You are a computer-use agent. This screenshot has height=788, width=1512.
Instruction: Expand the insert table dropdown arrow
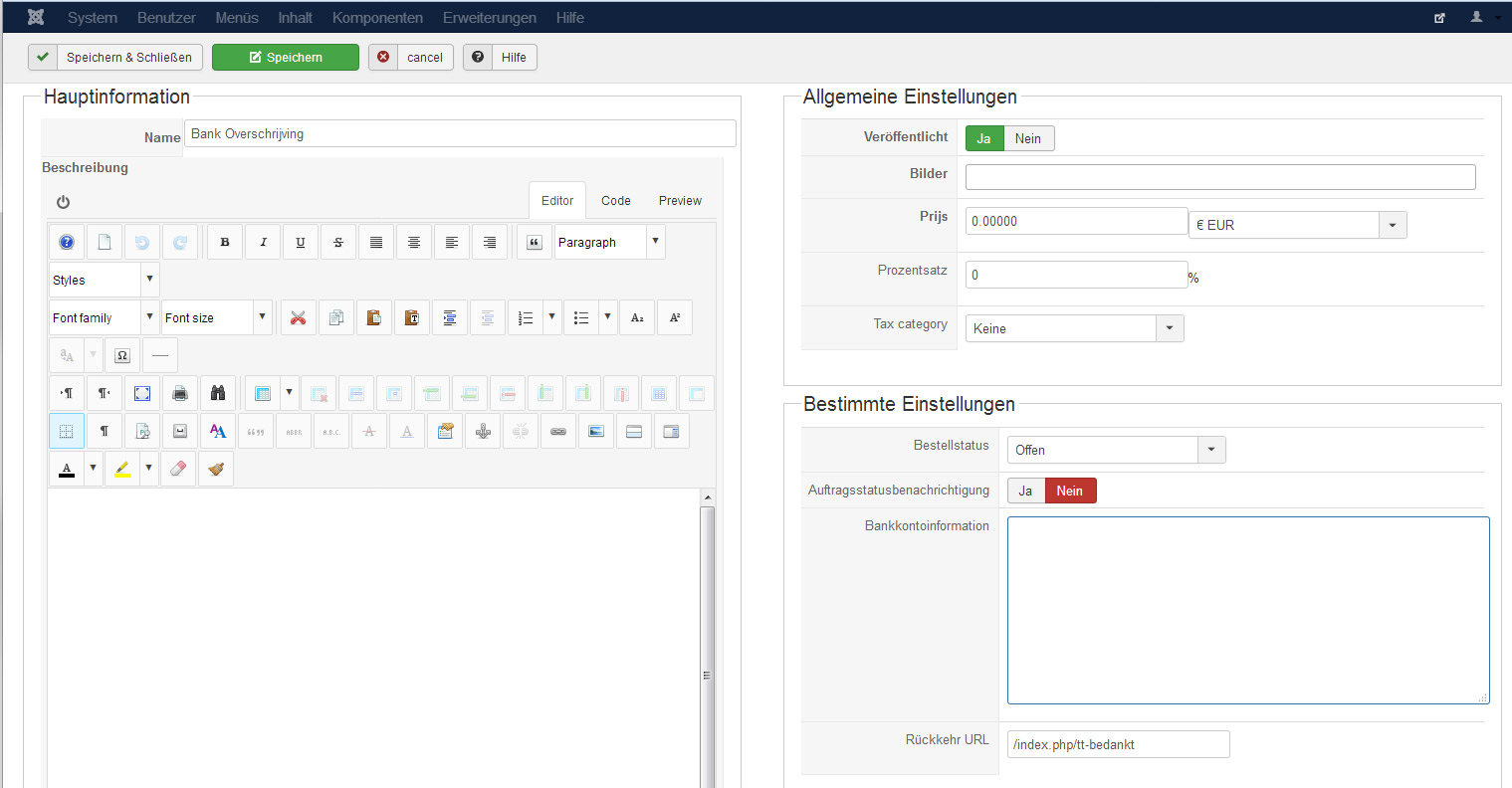coord(290,393)
